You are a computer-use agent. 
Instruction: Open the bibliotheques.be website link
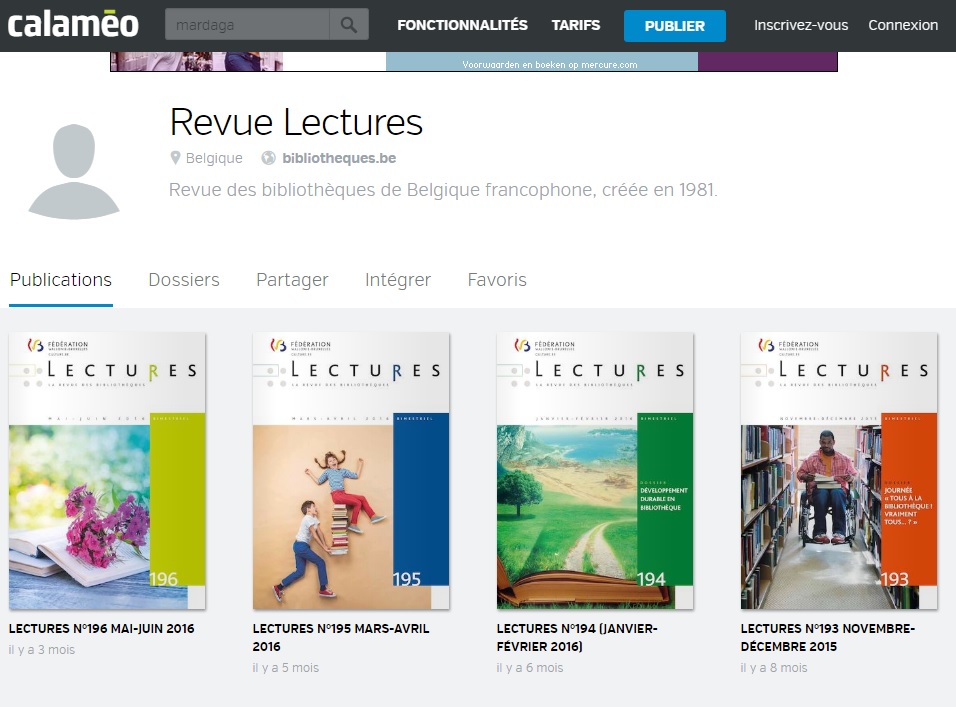pyautogui.click(x=339, y=158)
